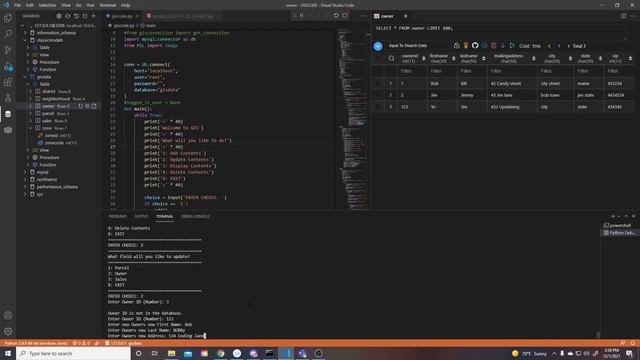The width and height of the screenshot is (640, 360).
Task: Open the Source Control view
Action: [x=8, y=50]
